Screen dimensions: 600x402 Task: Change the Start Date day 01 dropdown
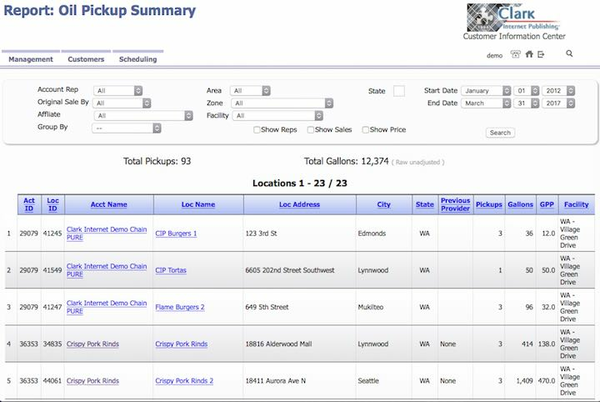526,91
